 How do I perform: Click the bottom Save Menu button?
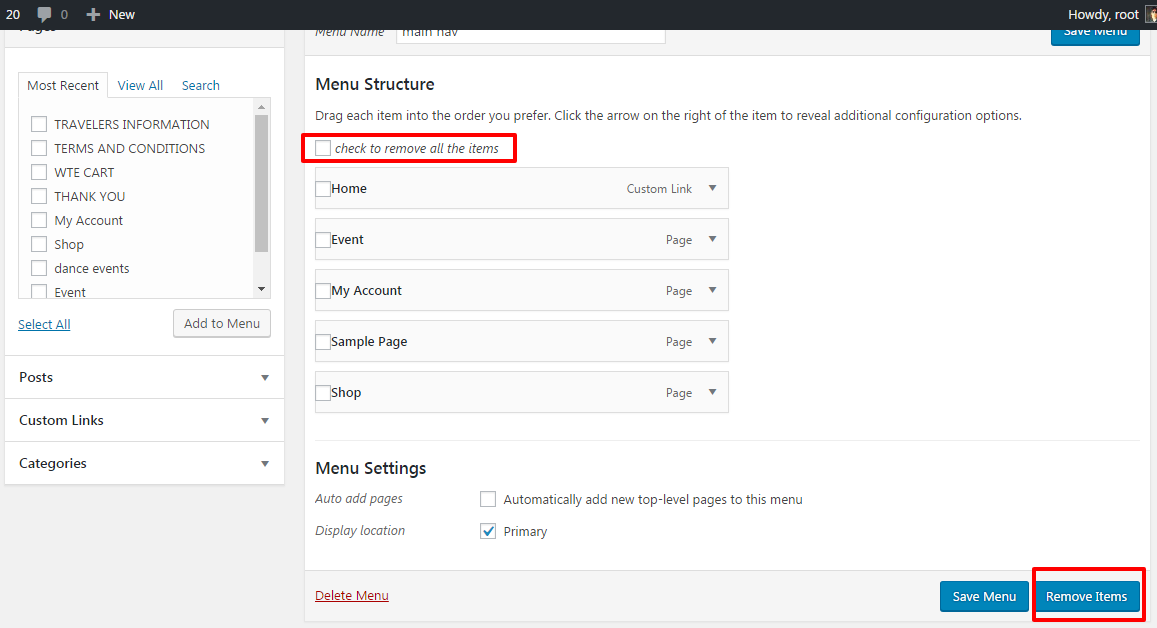(984, 596)
